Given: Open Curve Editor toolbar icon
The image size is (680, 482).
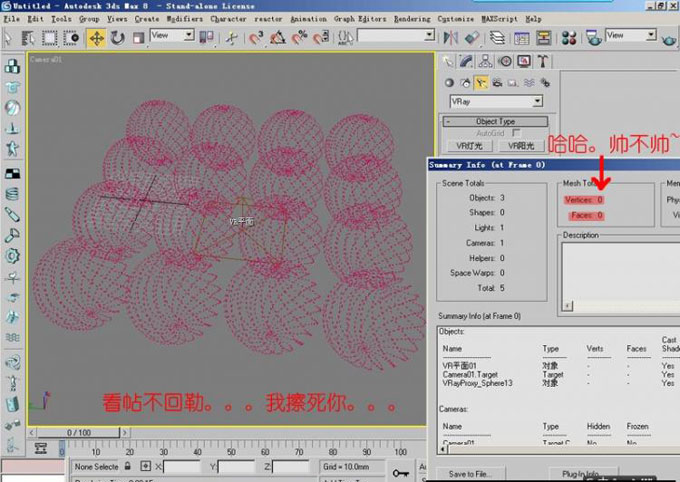Looking at the screenshot, I should [522, 38].
